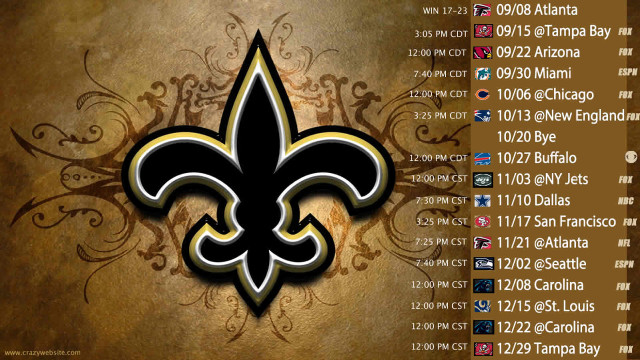Select the FOX logo on the NY Jets row

pos(625,180)
